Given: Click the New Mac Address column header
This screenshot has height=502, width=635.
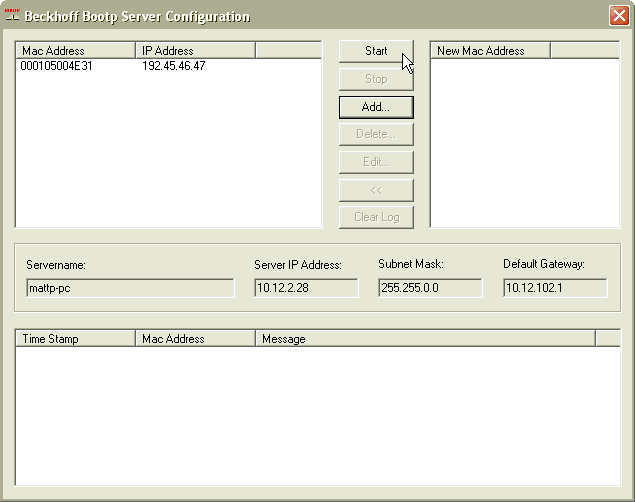Looking at the screenshot, I should click(490, 51).
